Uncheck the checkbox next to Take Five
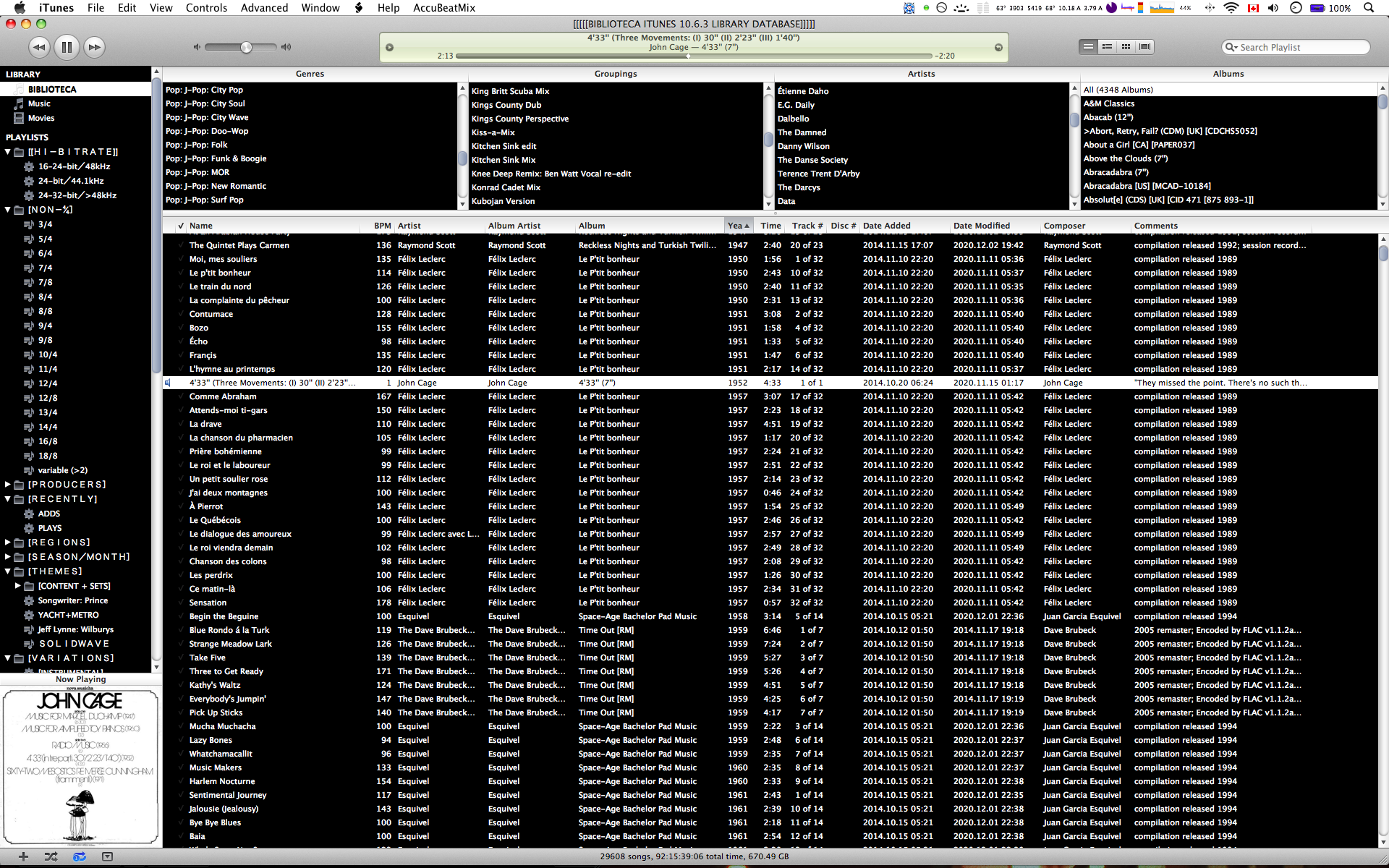Viewport: 1389px width, 868px height. [x=179, y=658]
